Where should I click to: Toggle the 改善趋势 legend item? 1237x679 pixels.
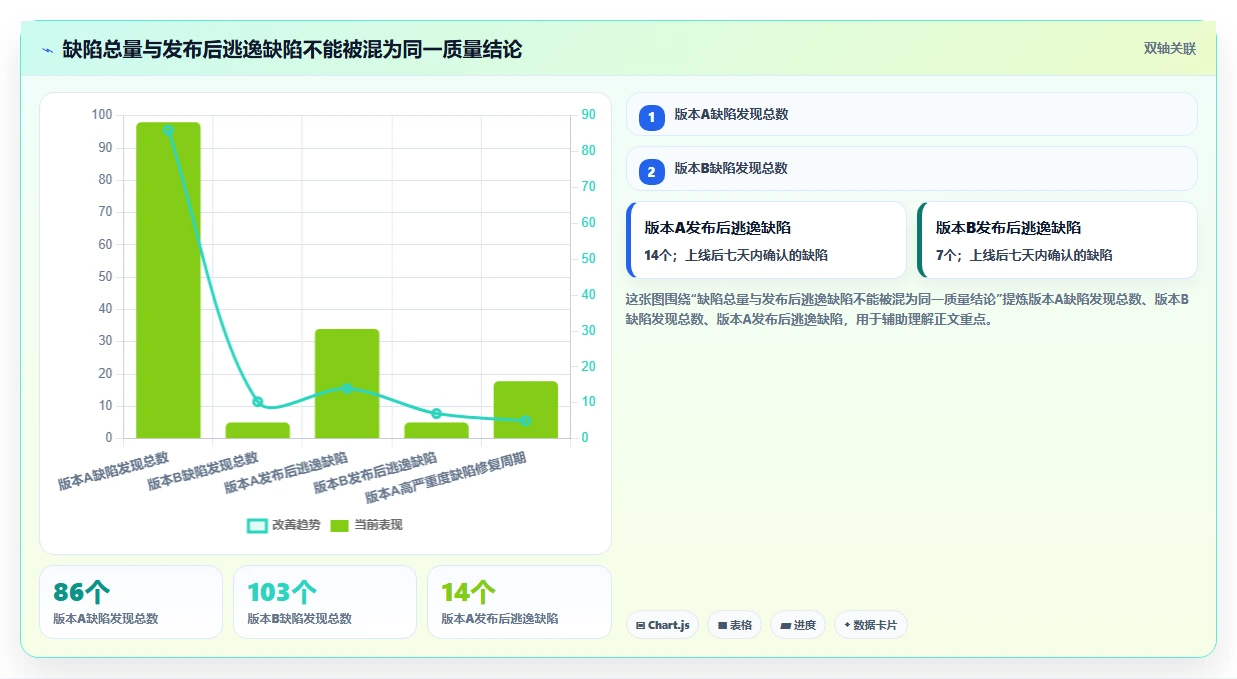coord(284,525)
